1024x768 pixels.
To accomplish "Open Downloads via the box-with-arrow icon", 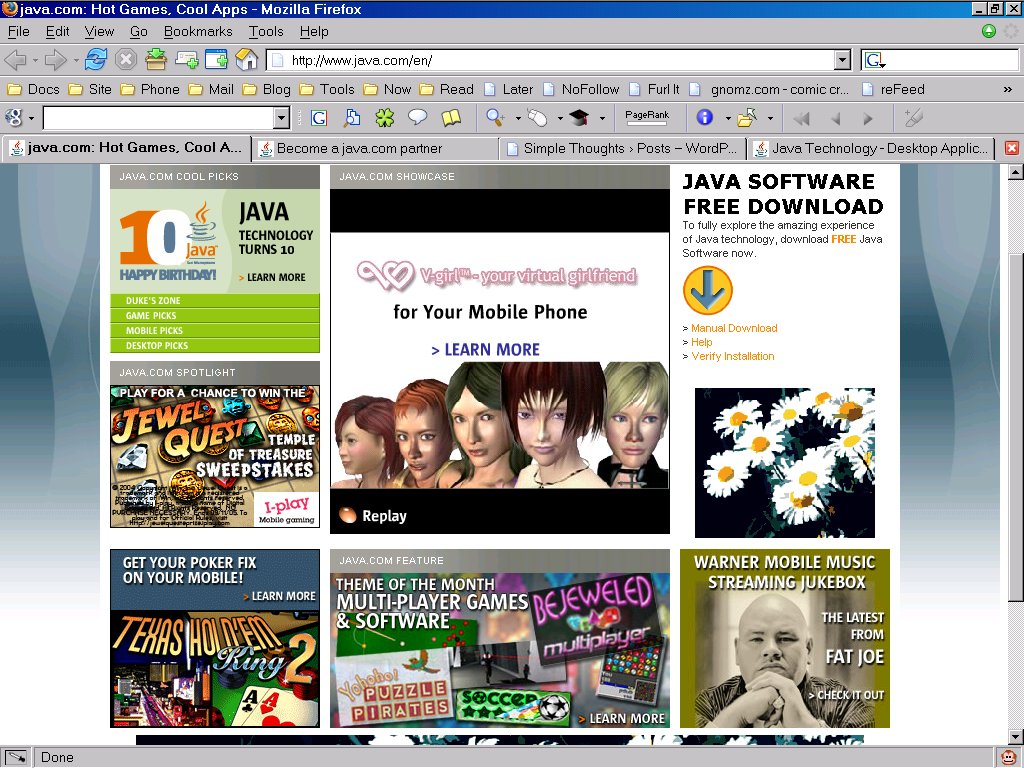I will [x=156, y=60].
